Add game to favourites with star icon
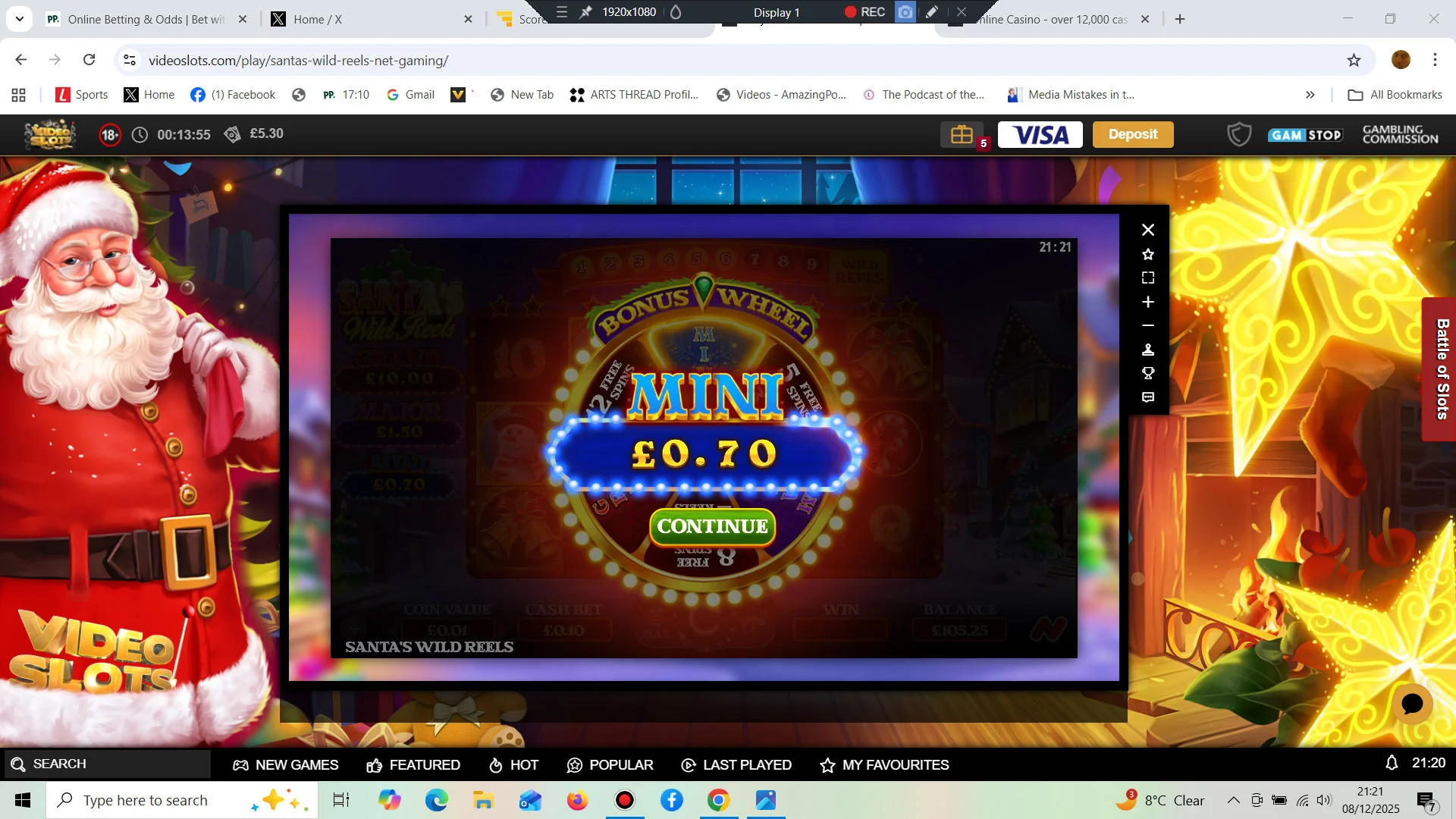This screenshot has height=819, width=1456. click(1148, 254)
